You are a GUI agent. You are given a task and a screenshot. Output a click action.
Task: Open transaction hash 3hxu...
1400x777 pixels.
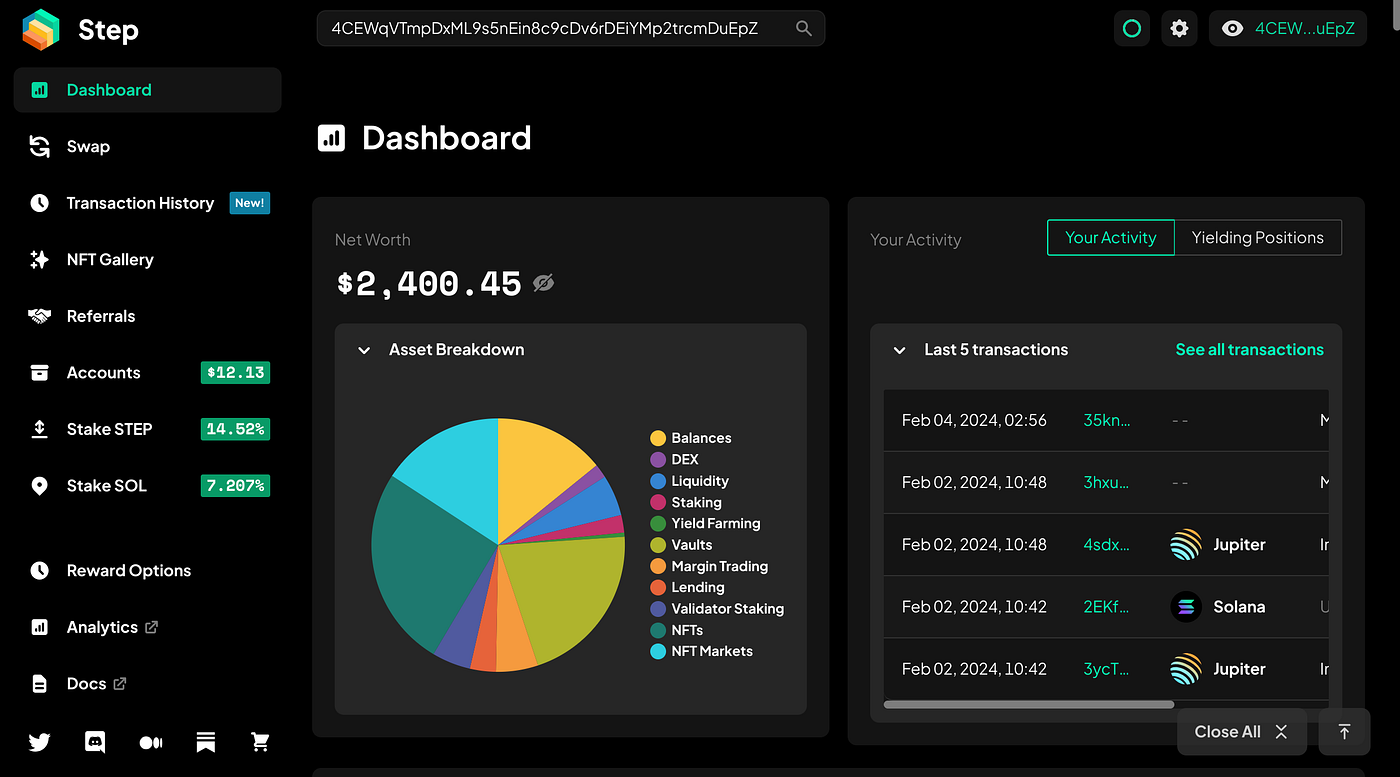pyautogui.click(x=1107, y=482)
